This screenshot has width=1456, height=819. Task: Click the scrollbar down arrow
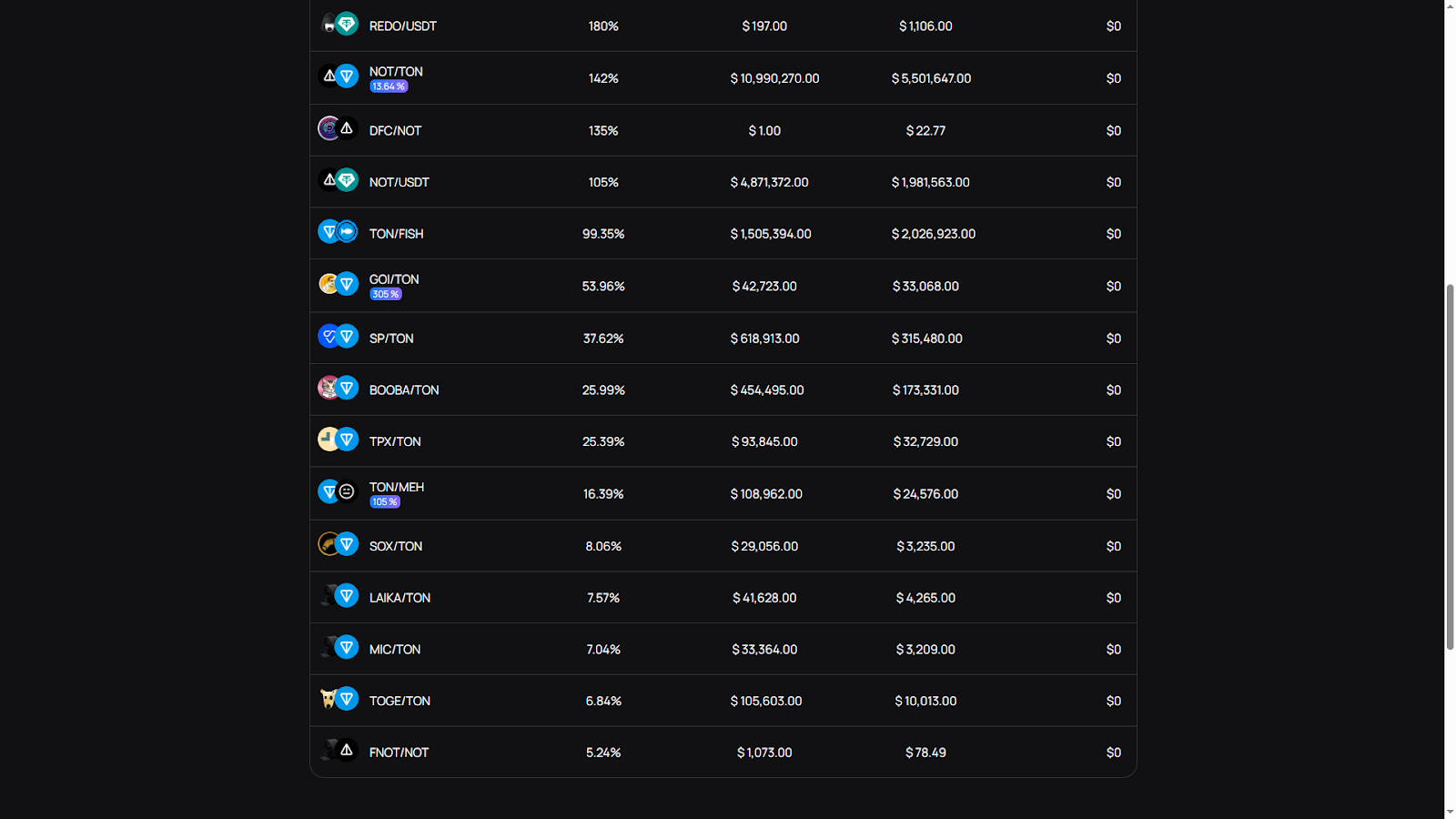click(1450, 812)
